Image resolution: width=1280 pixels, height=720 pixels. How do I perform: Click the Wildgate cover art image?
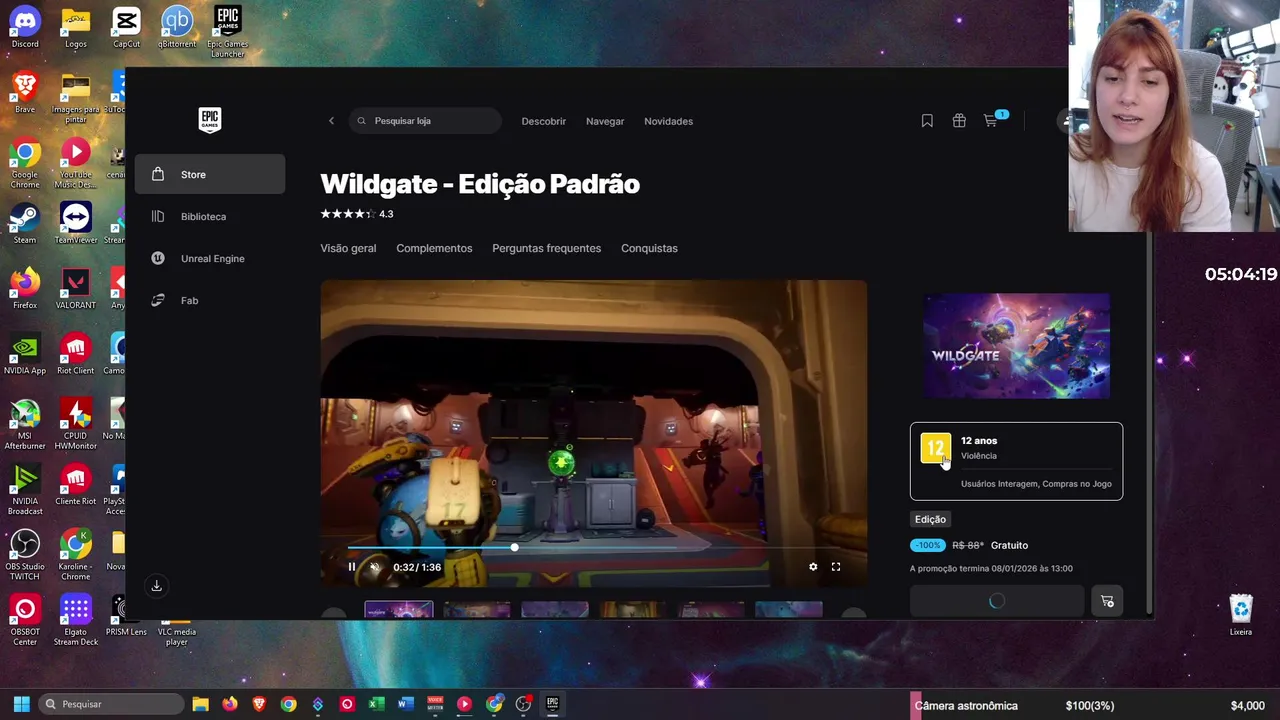click(x=1017, y=346)
